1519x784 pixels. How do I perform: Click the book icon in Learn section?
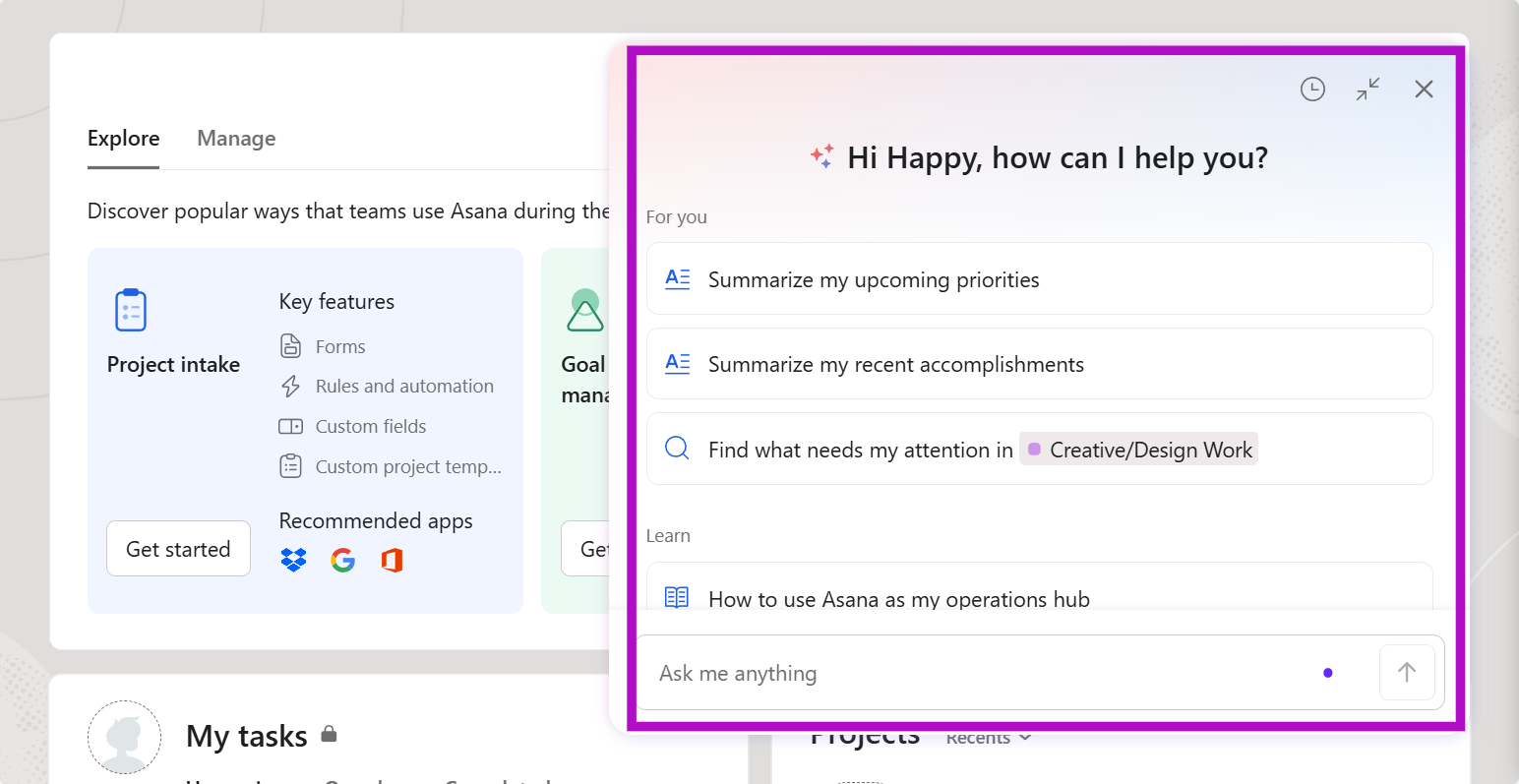(677, 597)
